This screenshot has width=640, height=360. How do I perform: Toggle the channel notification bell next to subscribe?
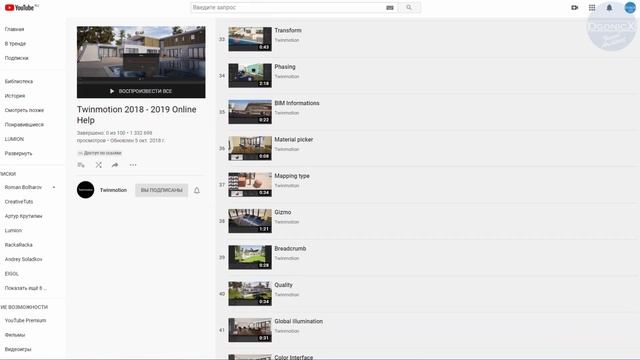click(197, 190)
